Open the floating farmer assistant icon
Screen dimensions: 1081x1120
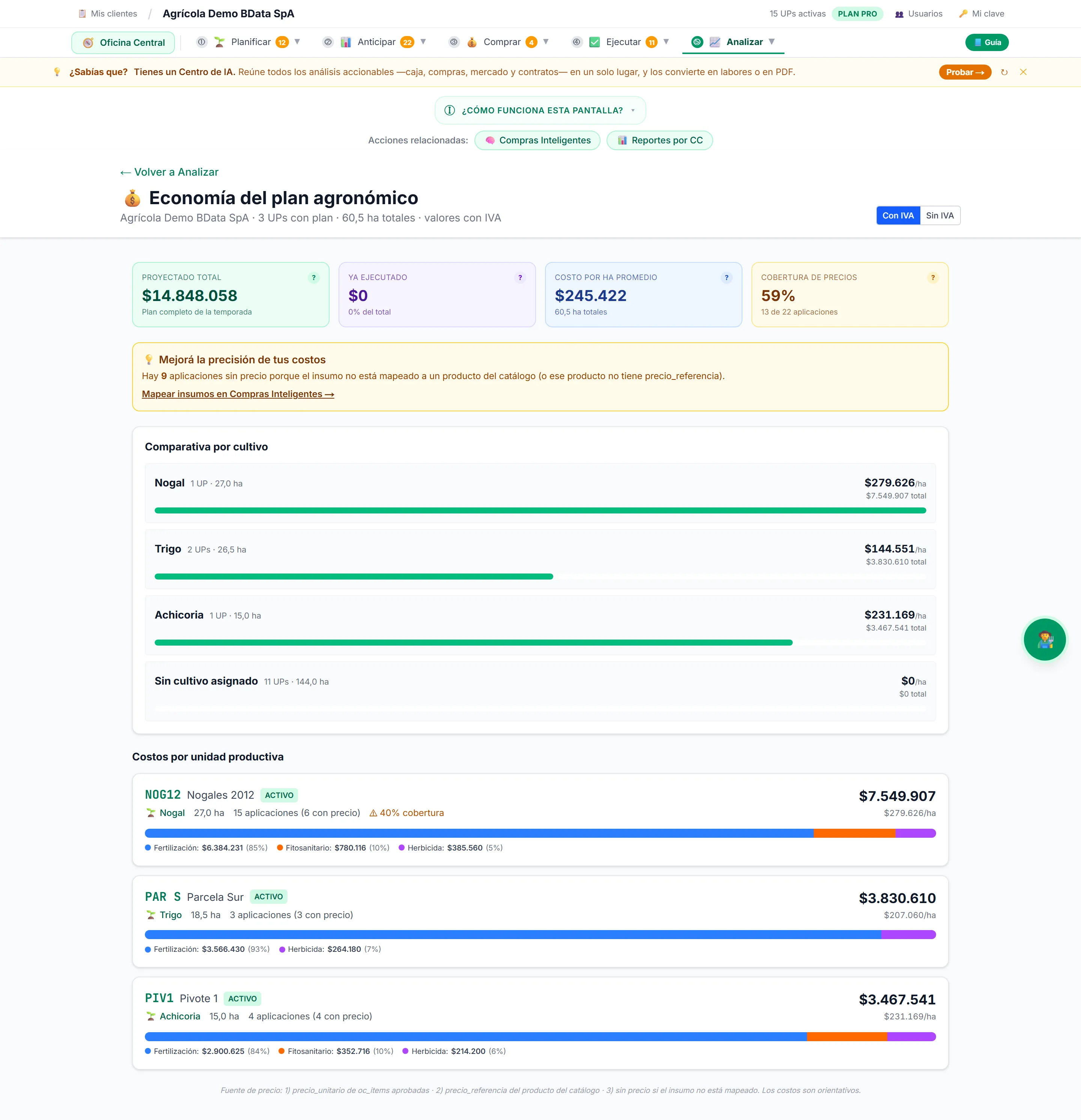[1045, 640]
